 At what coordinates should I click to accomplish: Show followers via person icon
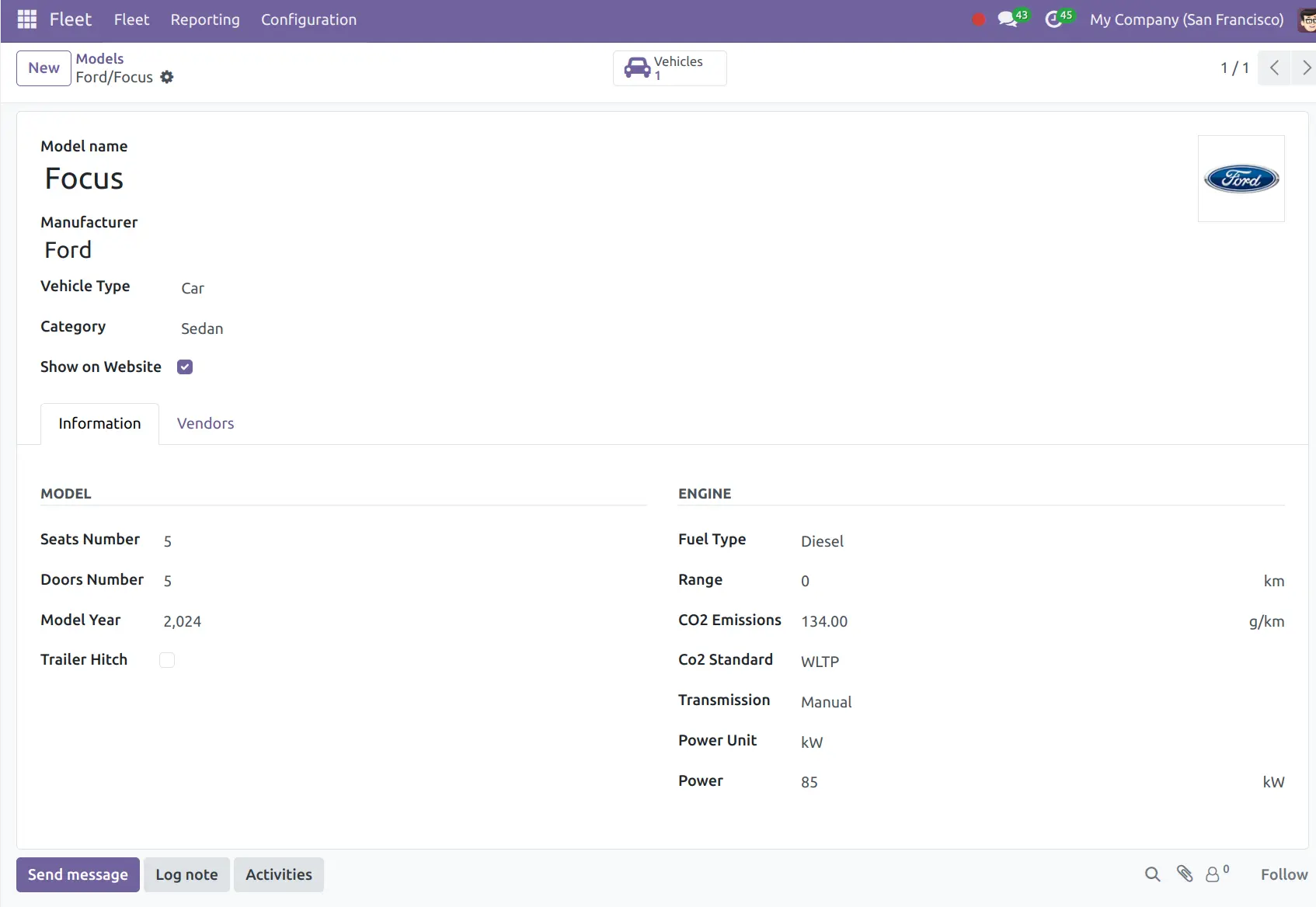(x=1217, y=874)
